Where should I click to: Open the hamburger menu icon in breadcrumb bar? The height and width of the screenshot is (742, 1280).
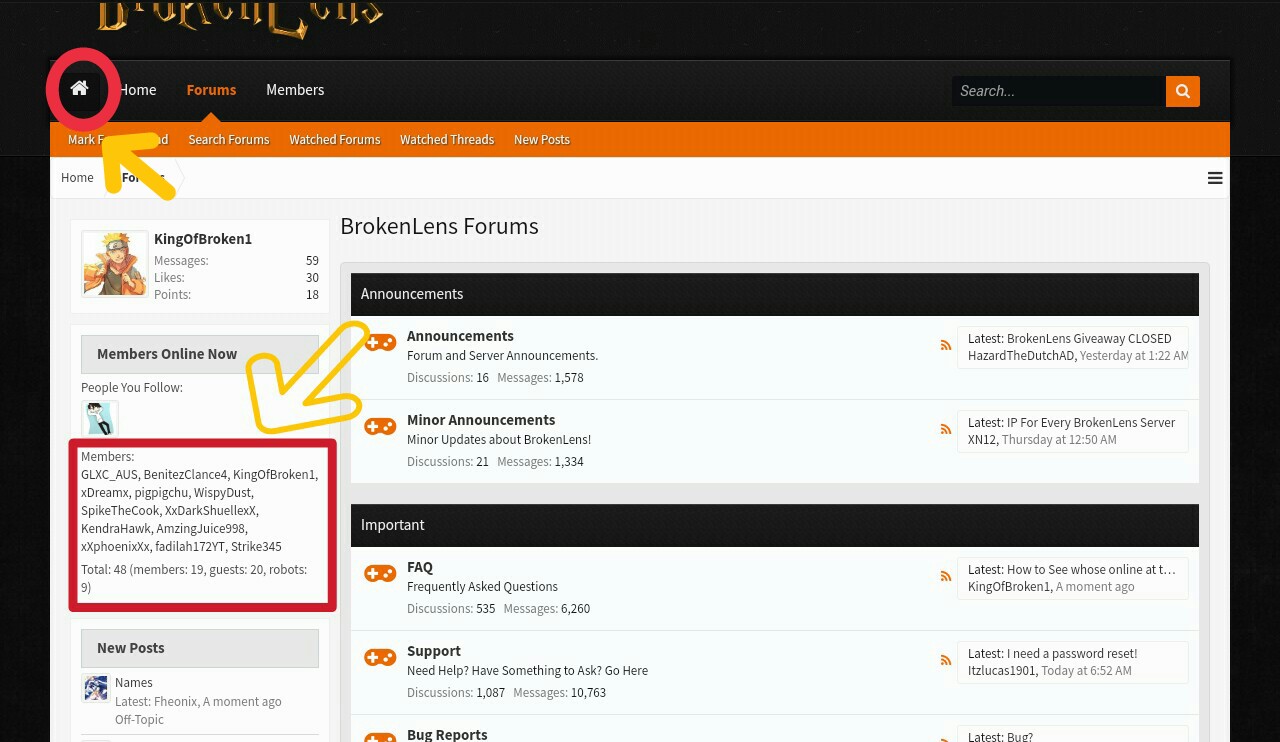(1215, 178)
